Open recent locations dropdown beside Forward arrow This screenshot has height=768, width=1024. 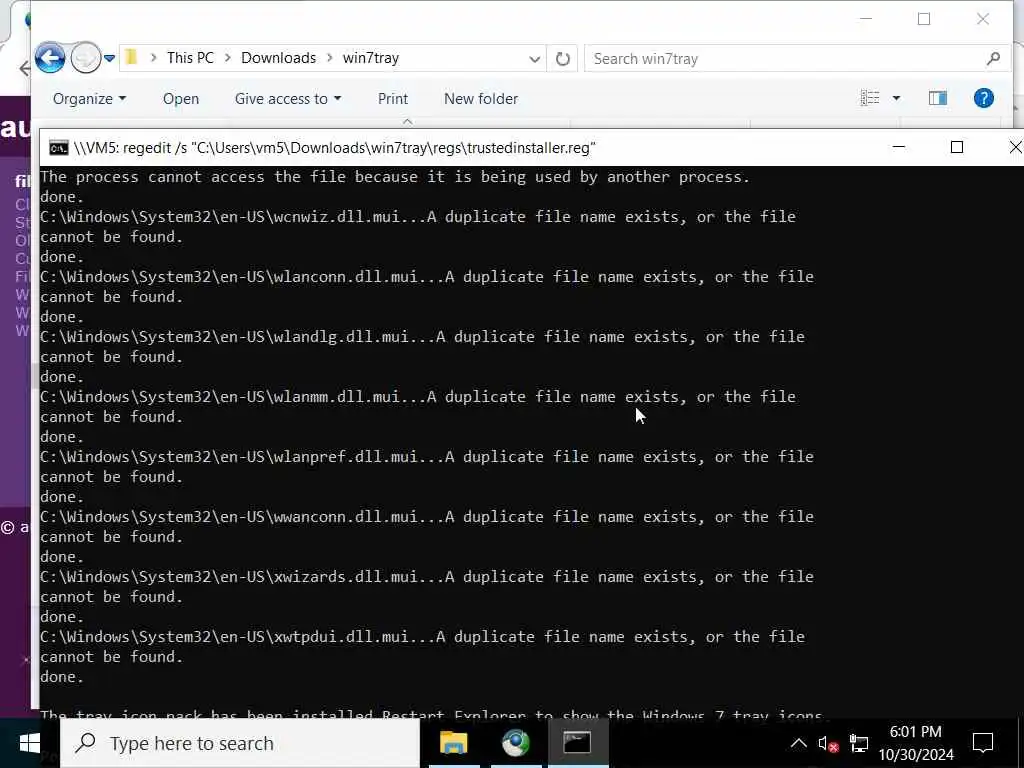coord(110,58)
